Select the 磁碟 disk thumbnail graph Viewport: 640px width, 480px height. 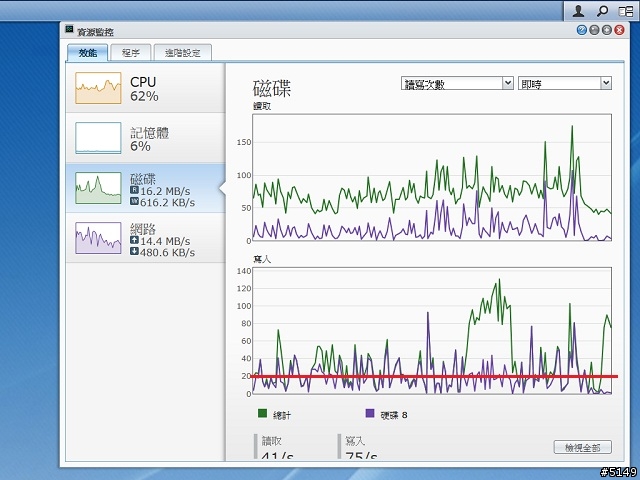[98, 188]
